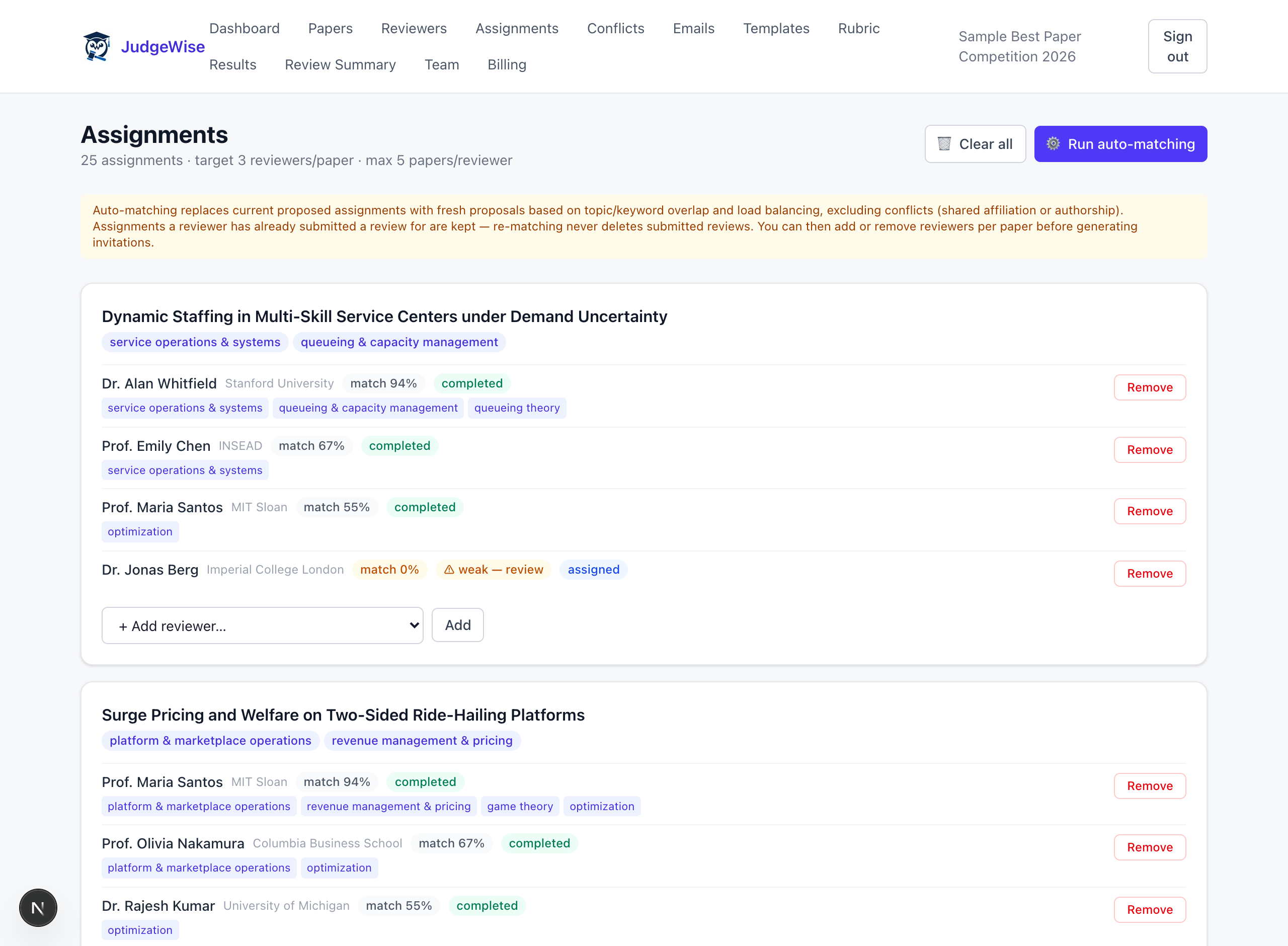The height and width of the screenshot is (946, 1288).
Task: Remove Dr. Jonas Berg's assignment
Action: [1150, 574]
